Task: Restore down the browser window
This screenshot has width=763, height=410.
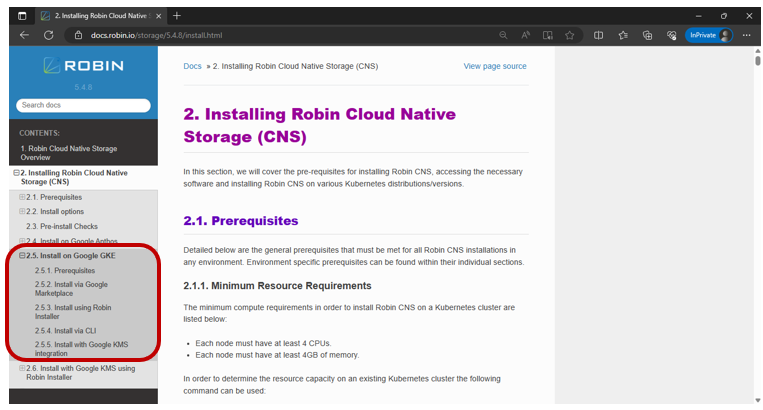Action: (x=724, y=16)
